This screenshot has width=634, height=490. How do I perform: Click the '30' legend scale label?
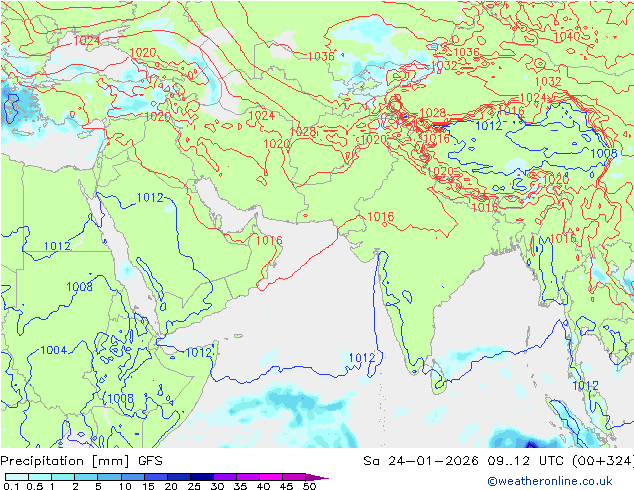coord(217,486)
